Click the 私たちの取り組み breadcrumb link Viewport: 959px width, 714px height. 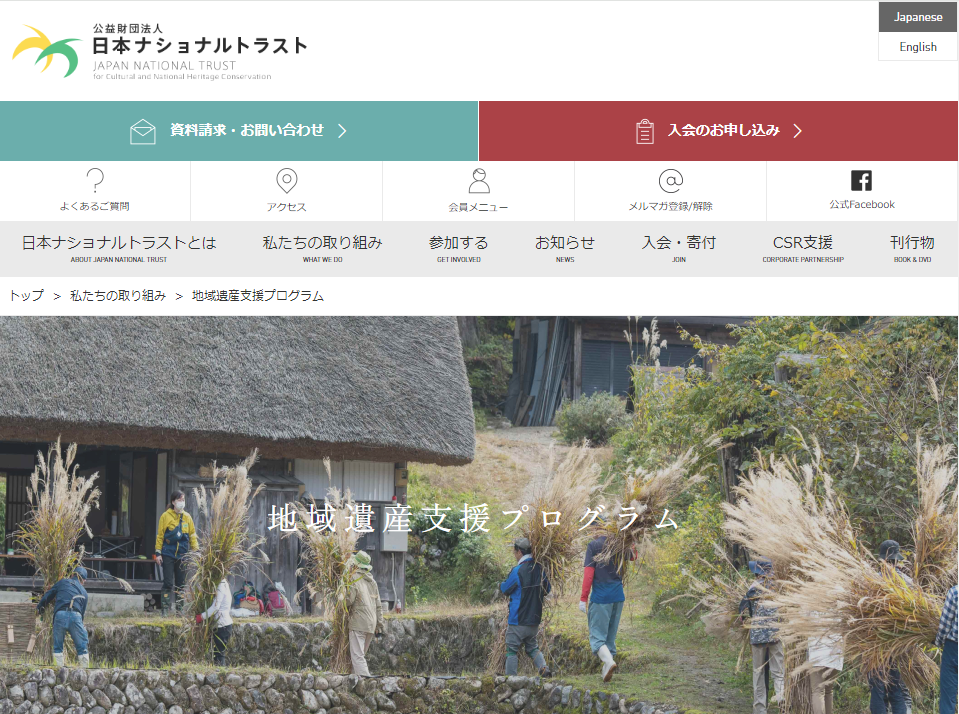117,295
